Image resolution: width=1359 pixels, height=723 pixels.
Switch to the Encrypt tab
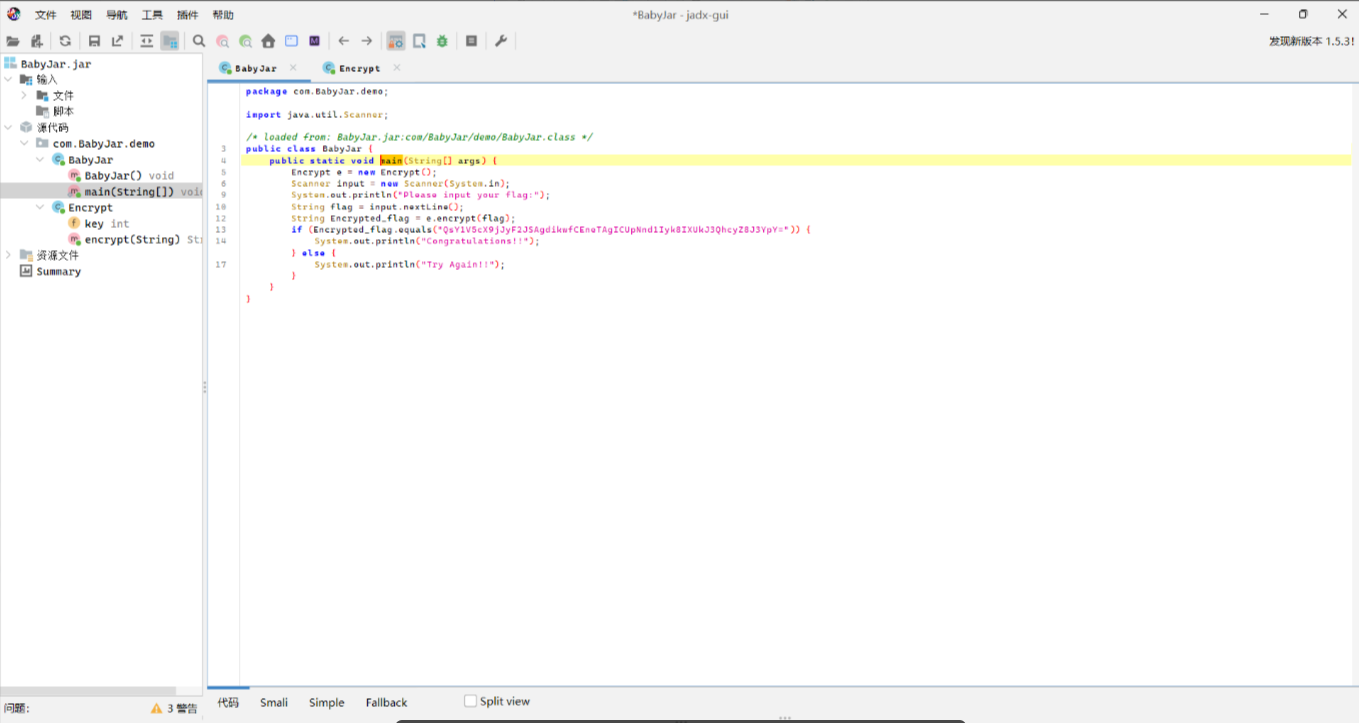pos(358,68)
